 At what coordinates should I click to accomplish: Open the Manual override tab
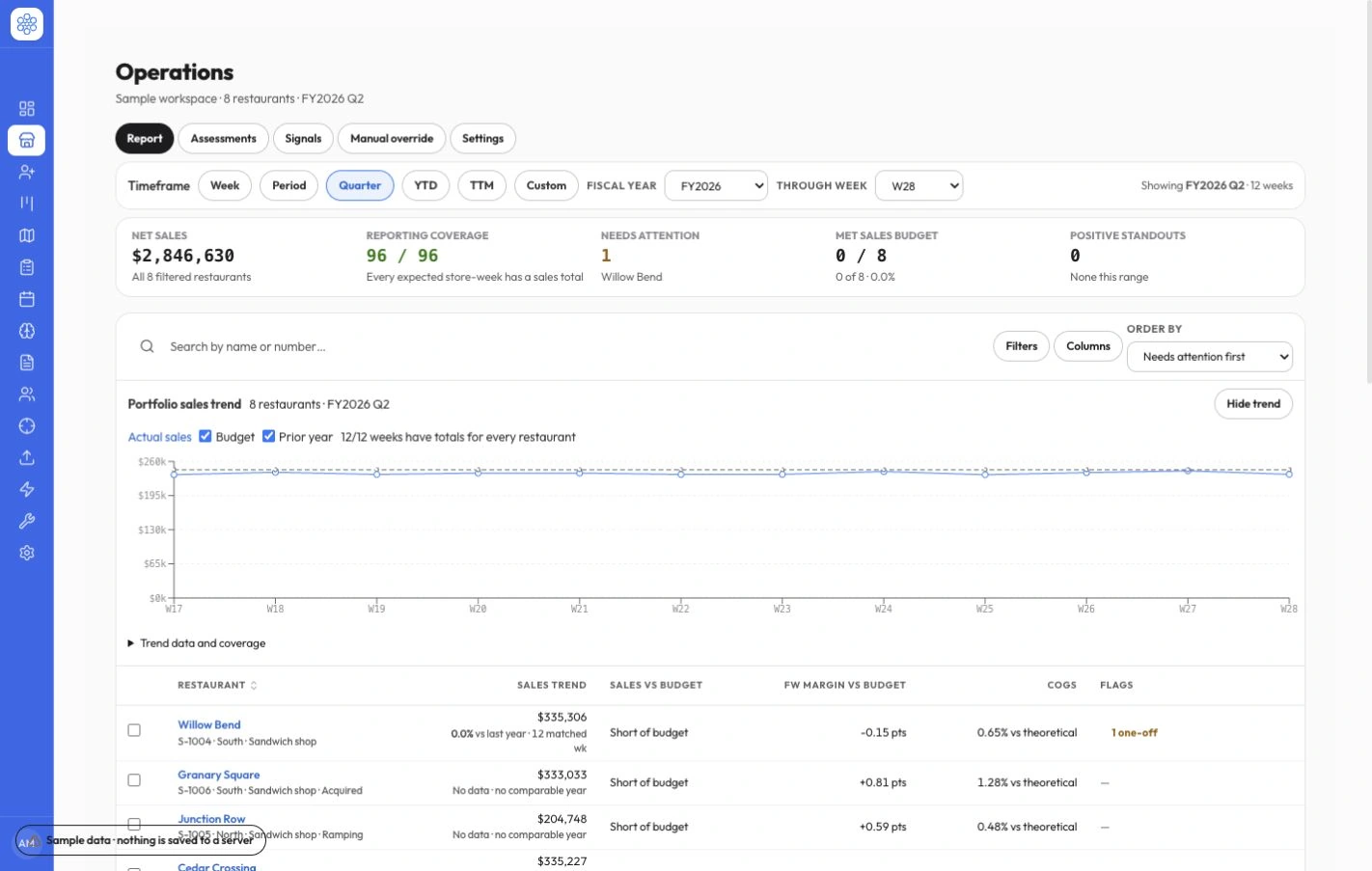point(392,139)
